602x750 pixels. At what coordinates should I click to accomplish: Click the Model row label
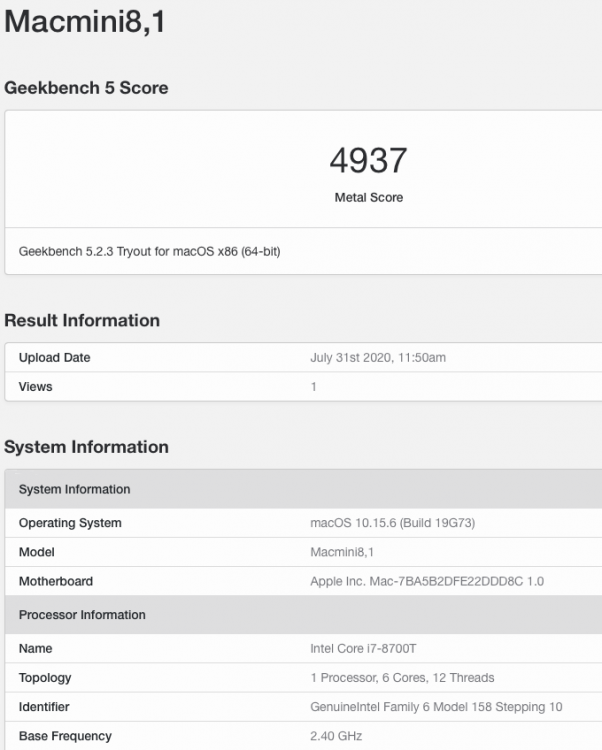click(36, 552)
